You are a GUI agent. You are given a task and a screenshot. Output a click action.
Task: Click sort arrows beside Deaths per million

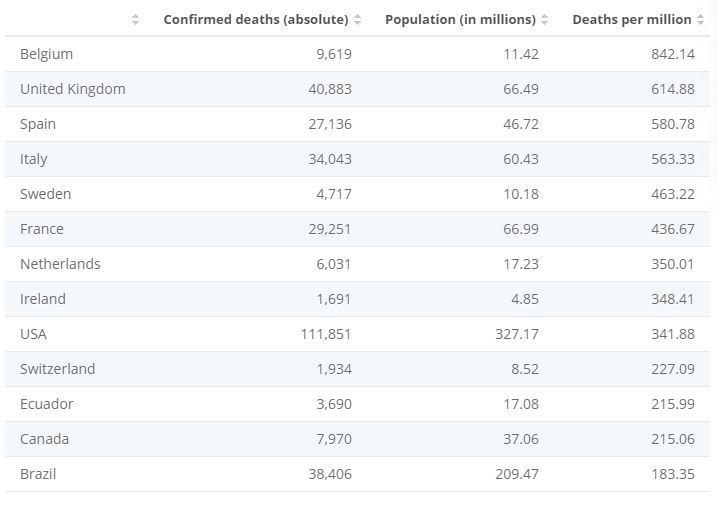point(700,20)
